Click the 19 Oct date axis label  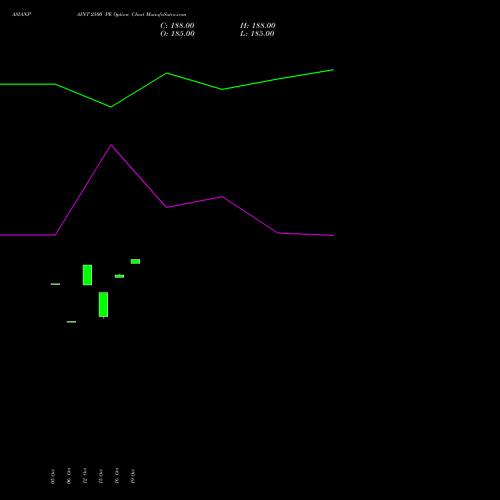point(133,476)
